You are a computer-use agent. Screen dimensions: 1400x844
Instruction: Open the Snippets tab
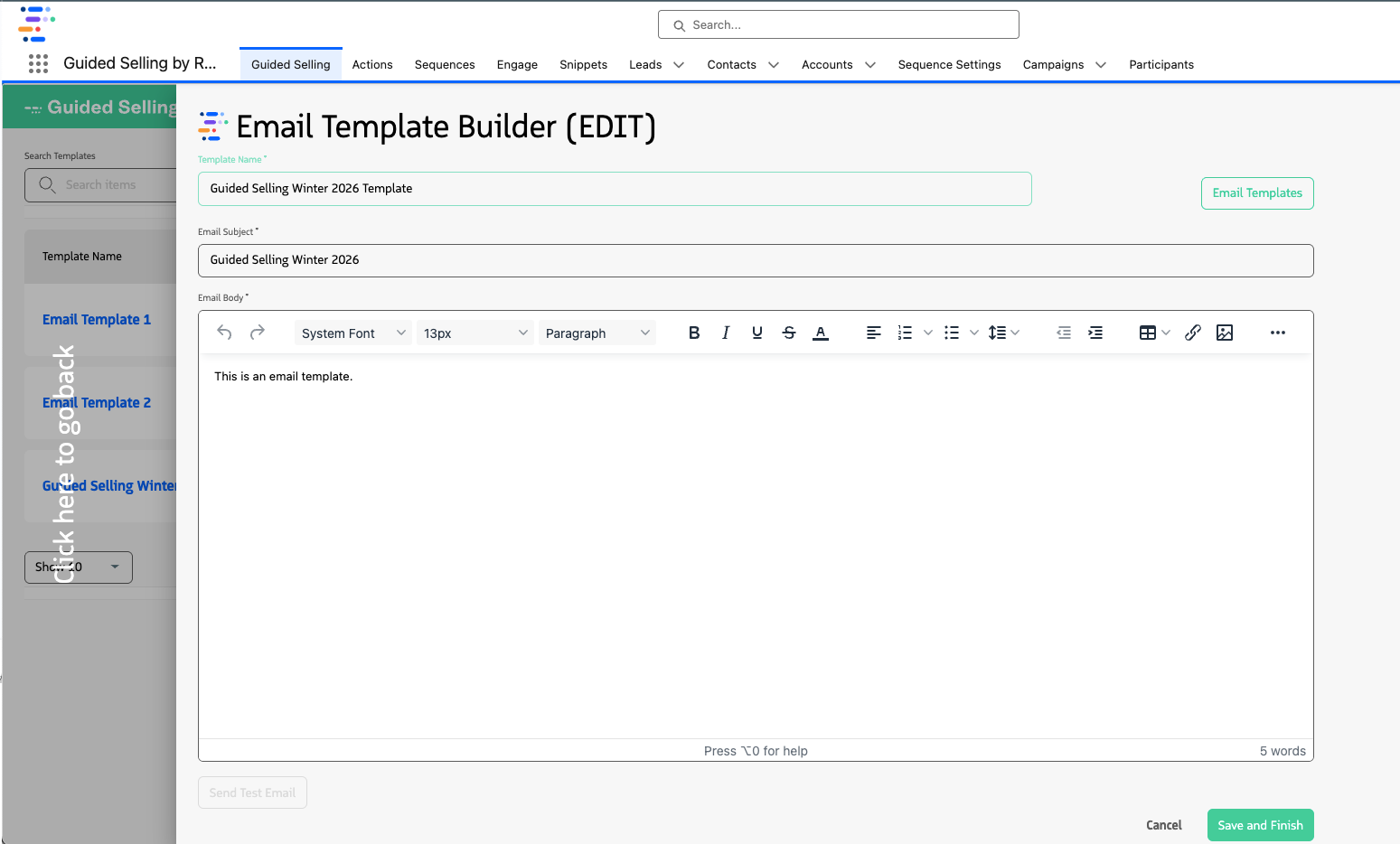583,64
